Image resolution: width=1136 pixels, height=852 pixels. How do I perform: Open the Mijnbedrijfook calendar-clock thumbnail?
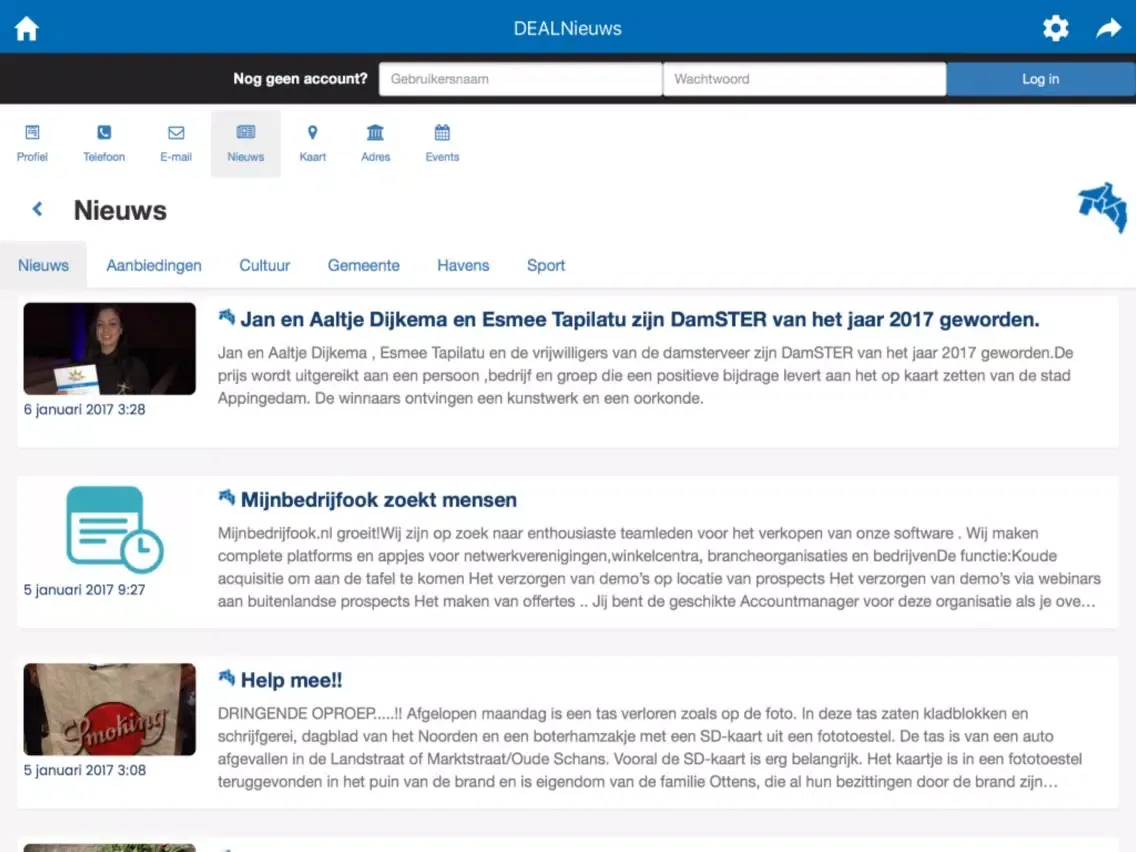(x=114, y=530)
